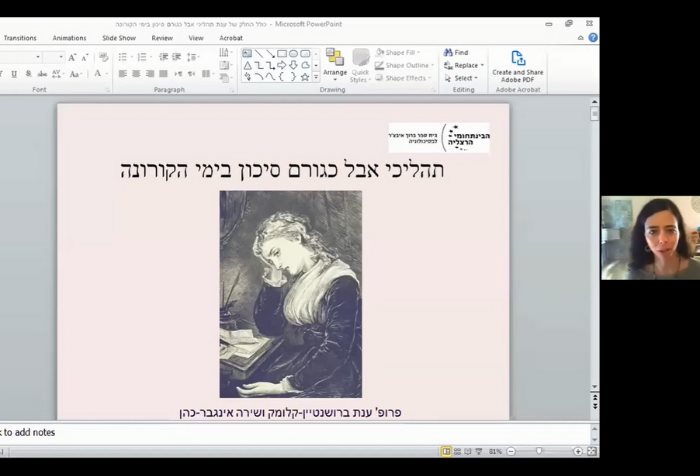The image size is (700, 476).
Task: Open the Slide Show tab
Action: pos(119,38)
